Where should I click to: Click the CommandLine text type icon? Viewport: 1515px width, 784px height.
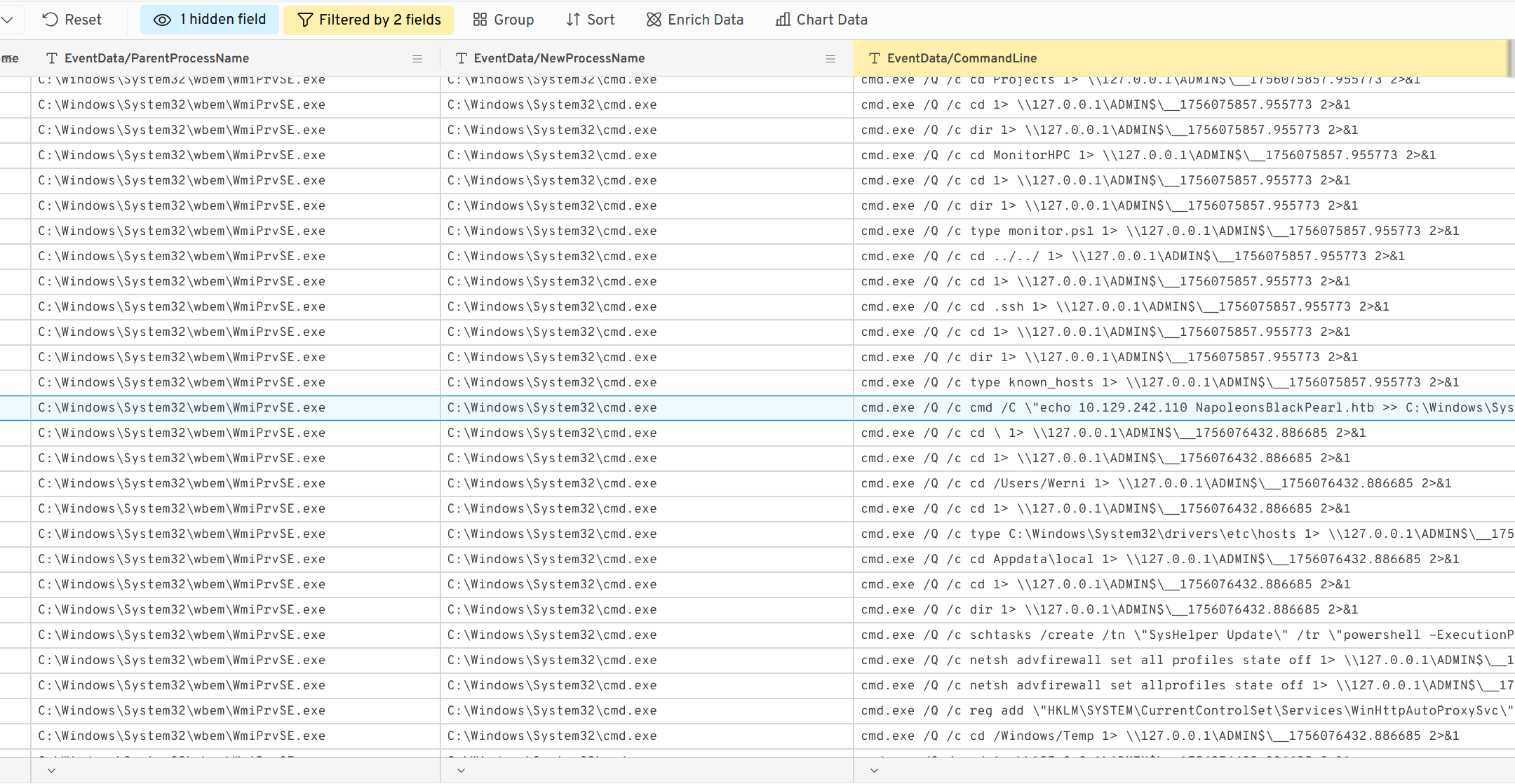874,58
